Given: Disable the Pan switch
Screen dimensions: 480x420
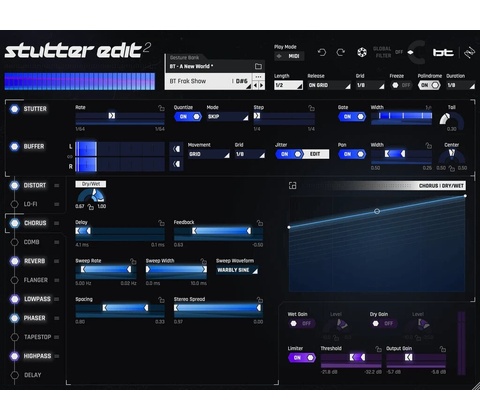Looking at the screenshot, I should coord(352,154).
